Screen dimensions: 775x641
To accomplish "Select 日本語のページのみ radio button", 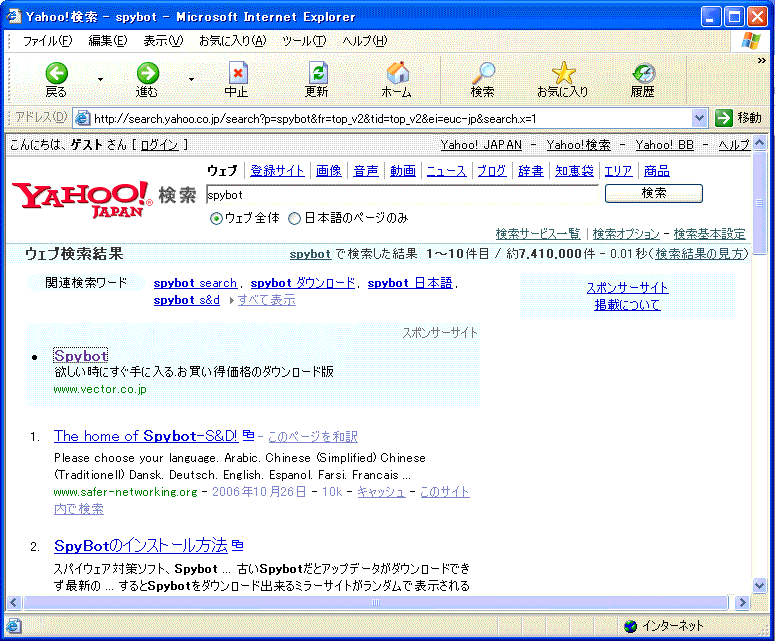I will (295, 218).
